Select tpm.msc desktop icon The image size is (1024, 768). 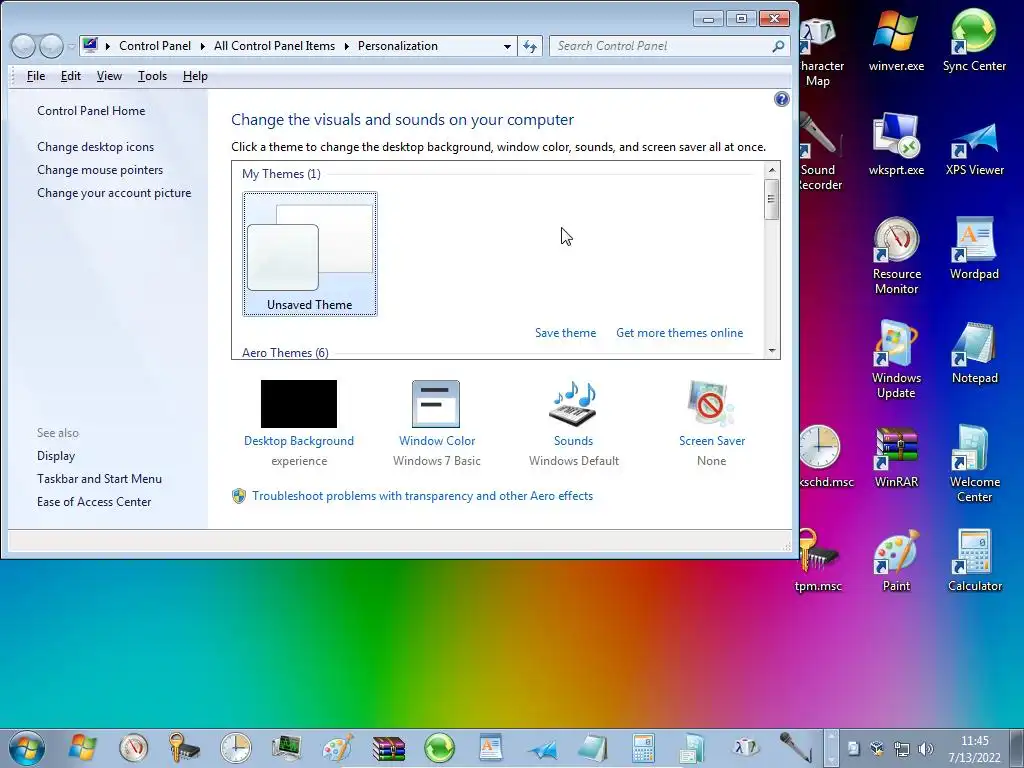pyautogui.click(x=818, y=560)
